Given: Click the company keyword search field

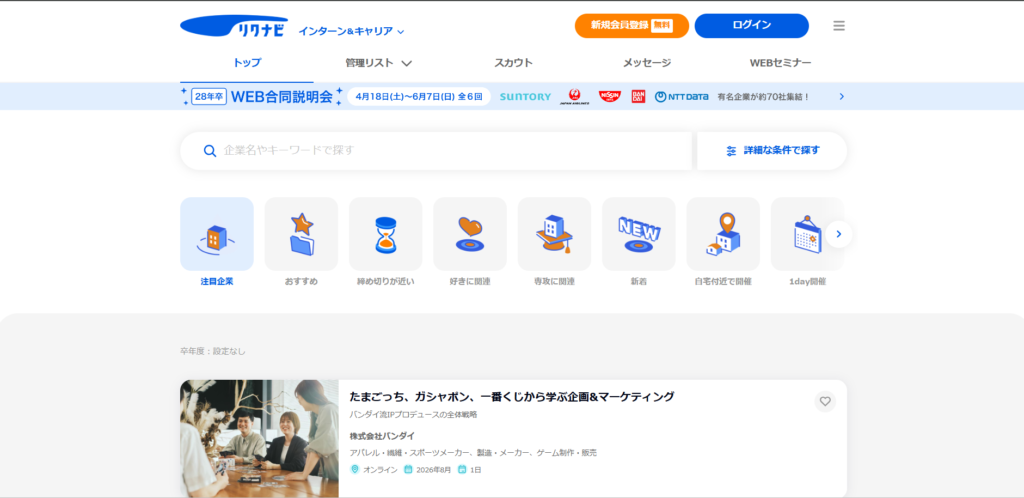Looking at the screenshot, I should (x=440, y=151).
